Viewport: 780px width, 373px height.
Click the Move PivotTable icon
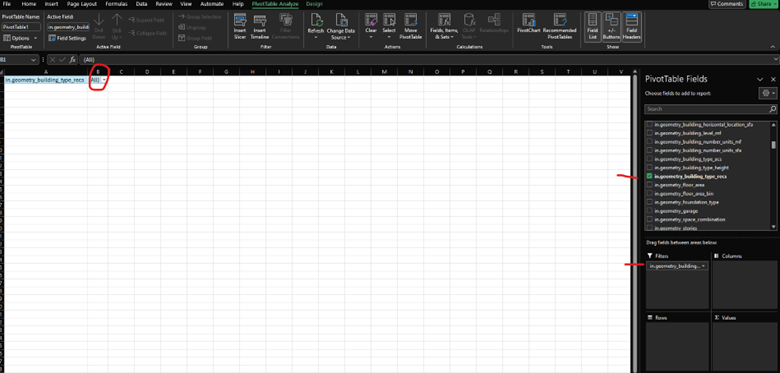410,20
